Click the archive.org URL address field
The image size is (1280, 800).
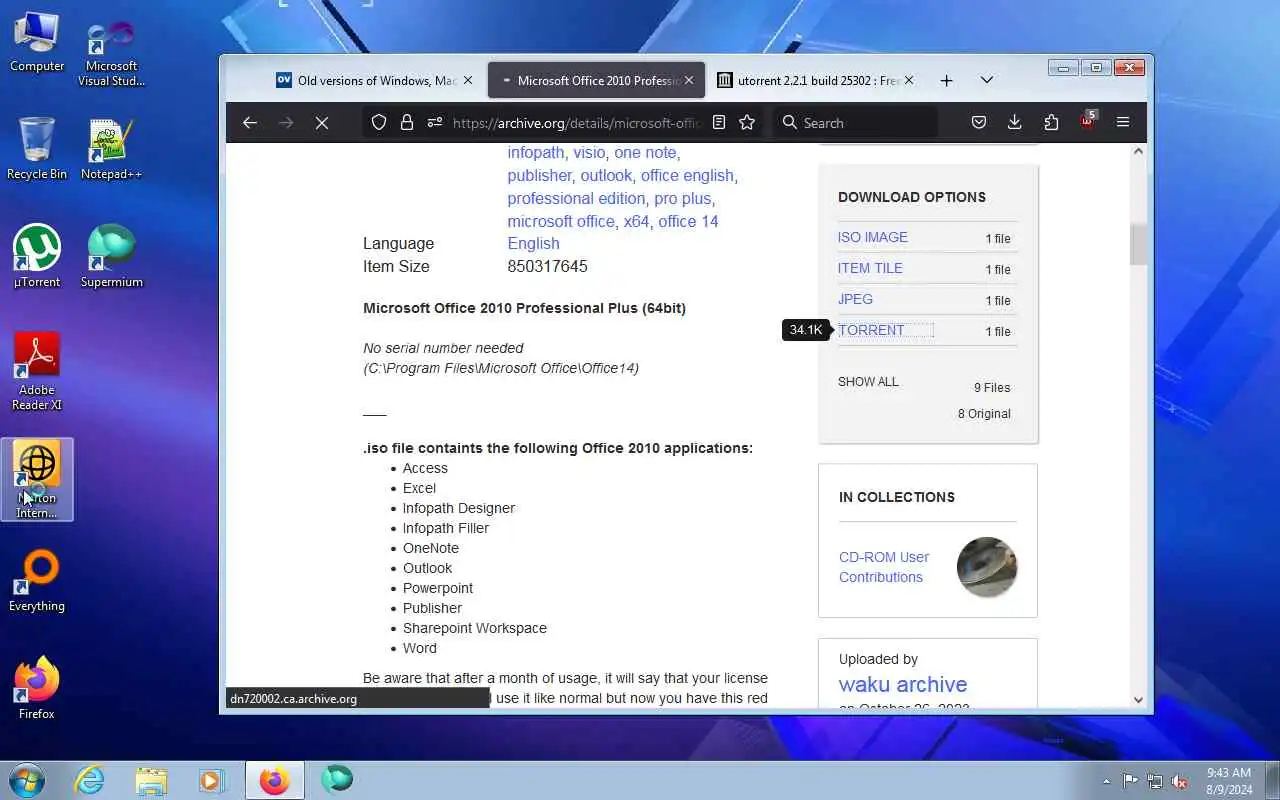(x=575, y=122)
